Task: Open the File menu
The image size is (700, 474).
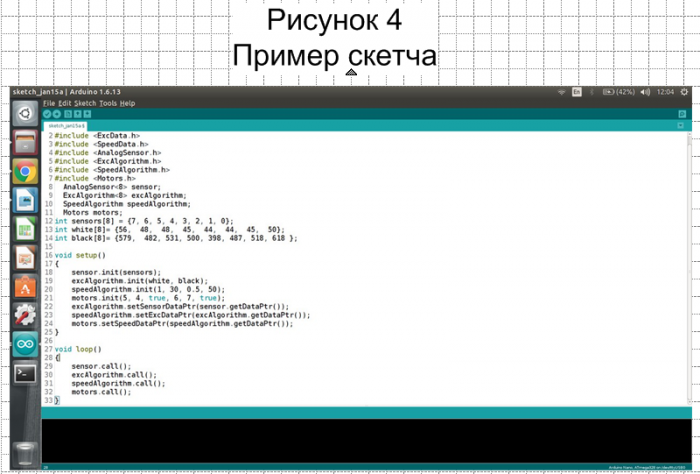Action: coord(49,103)
